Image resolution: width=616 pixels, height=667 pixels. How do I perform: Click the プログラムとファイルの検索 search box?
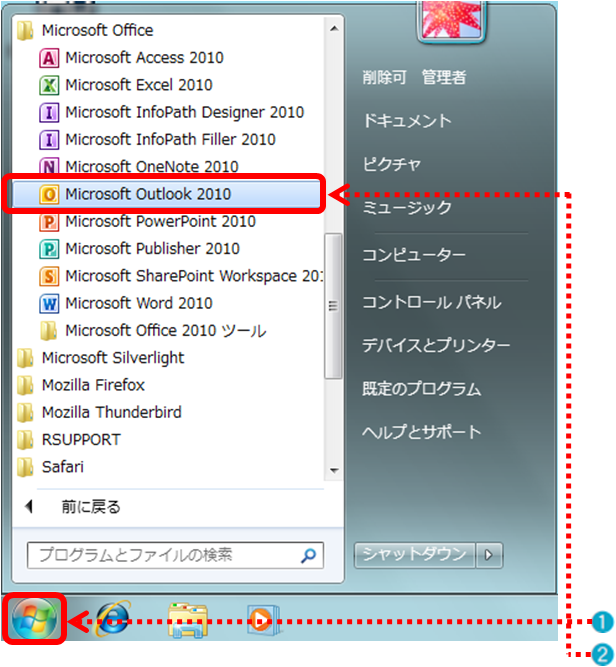point(175,555)
